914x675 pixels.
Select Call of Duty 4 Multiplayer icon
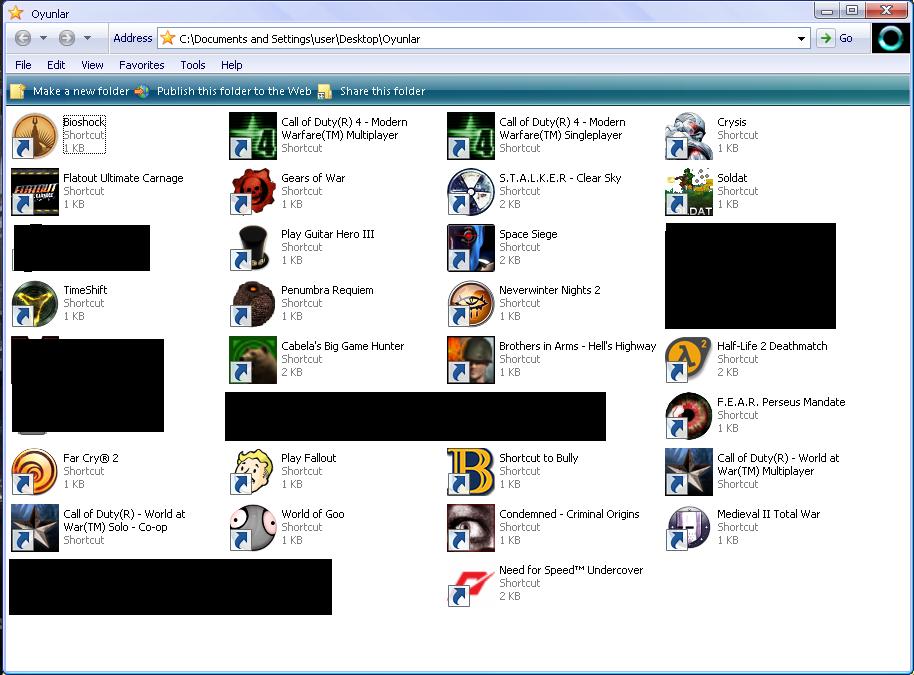click(253, 136)
